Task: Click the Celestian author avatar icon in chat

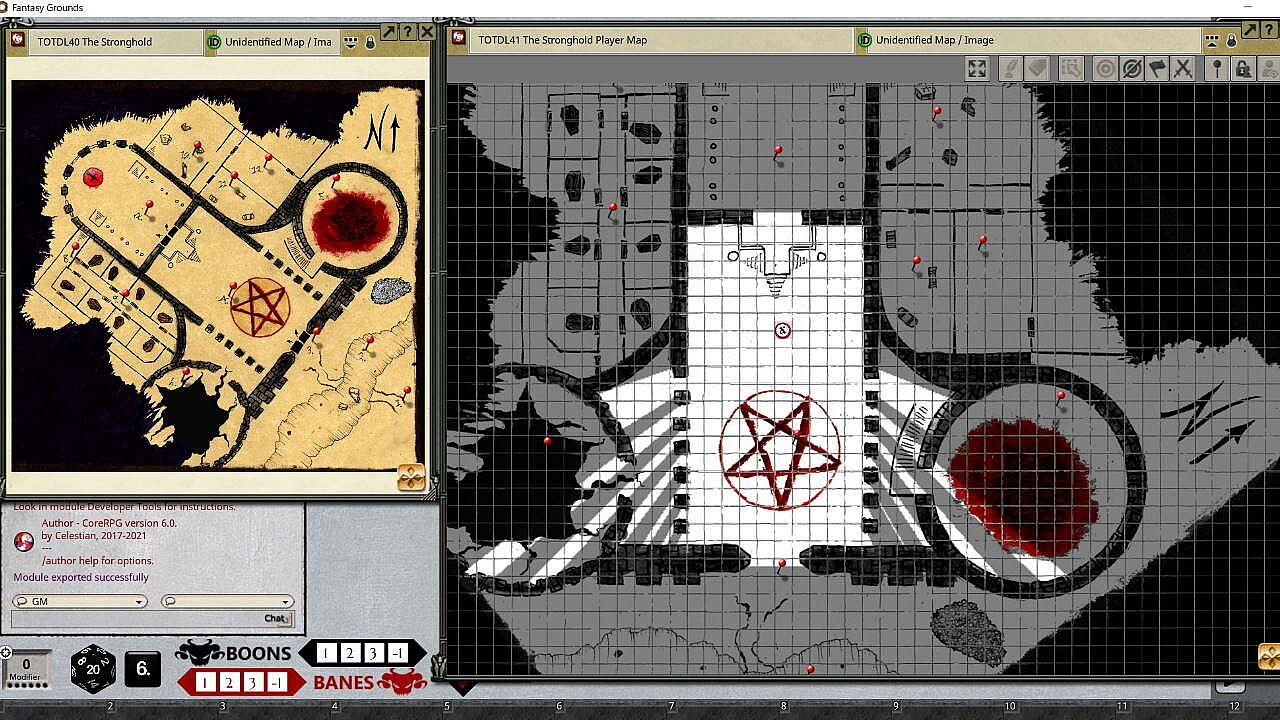Action: click(24, 541)
